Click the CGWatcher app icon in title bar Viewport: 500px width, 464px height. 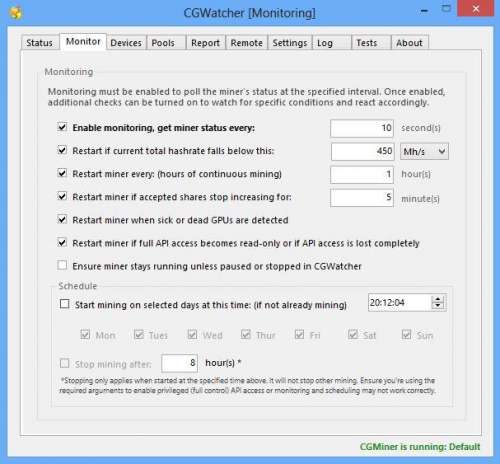pos(16,13)
